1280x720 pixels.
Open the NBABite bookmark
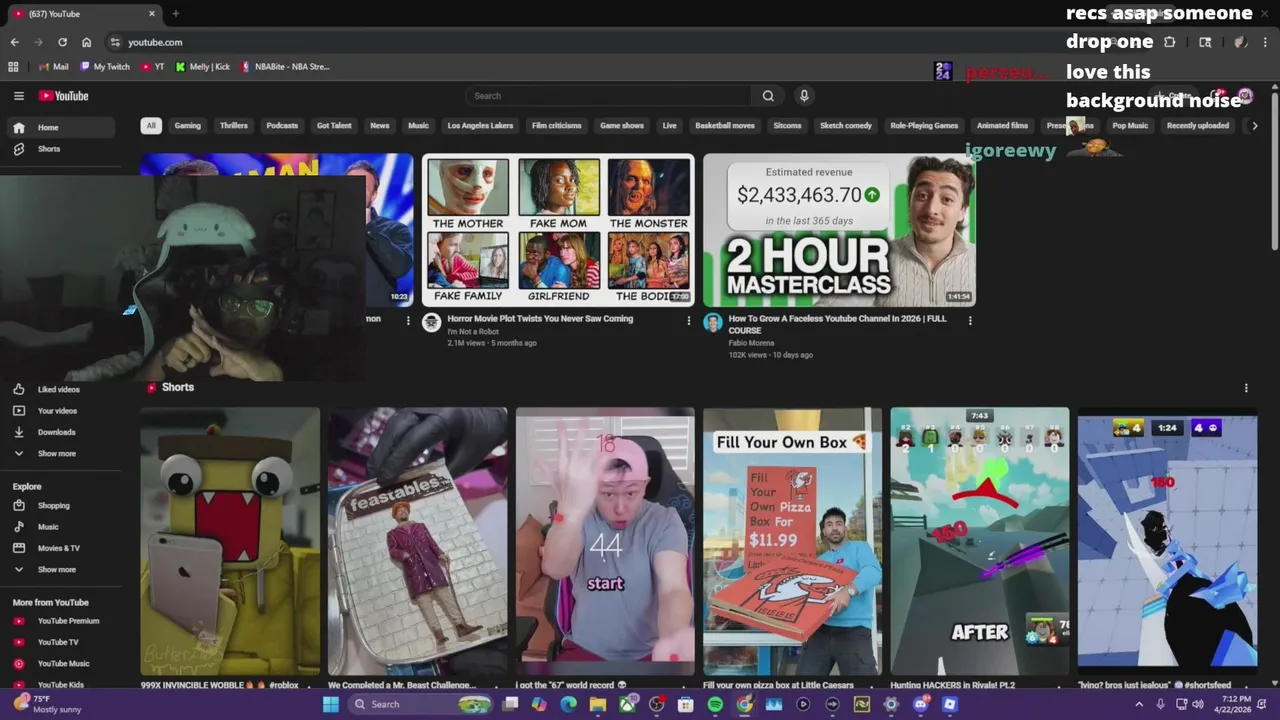pyautogui.click(x=285, y=67)
